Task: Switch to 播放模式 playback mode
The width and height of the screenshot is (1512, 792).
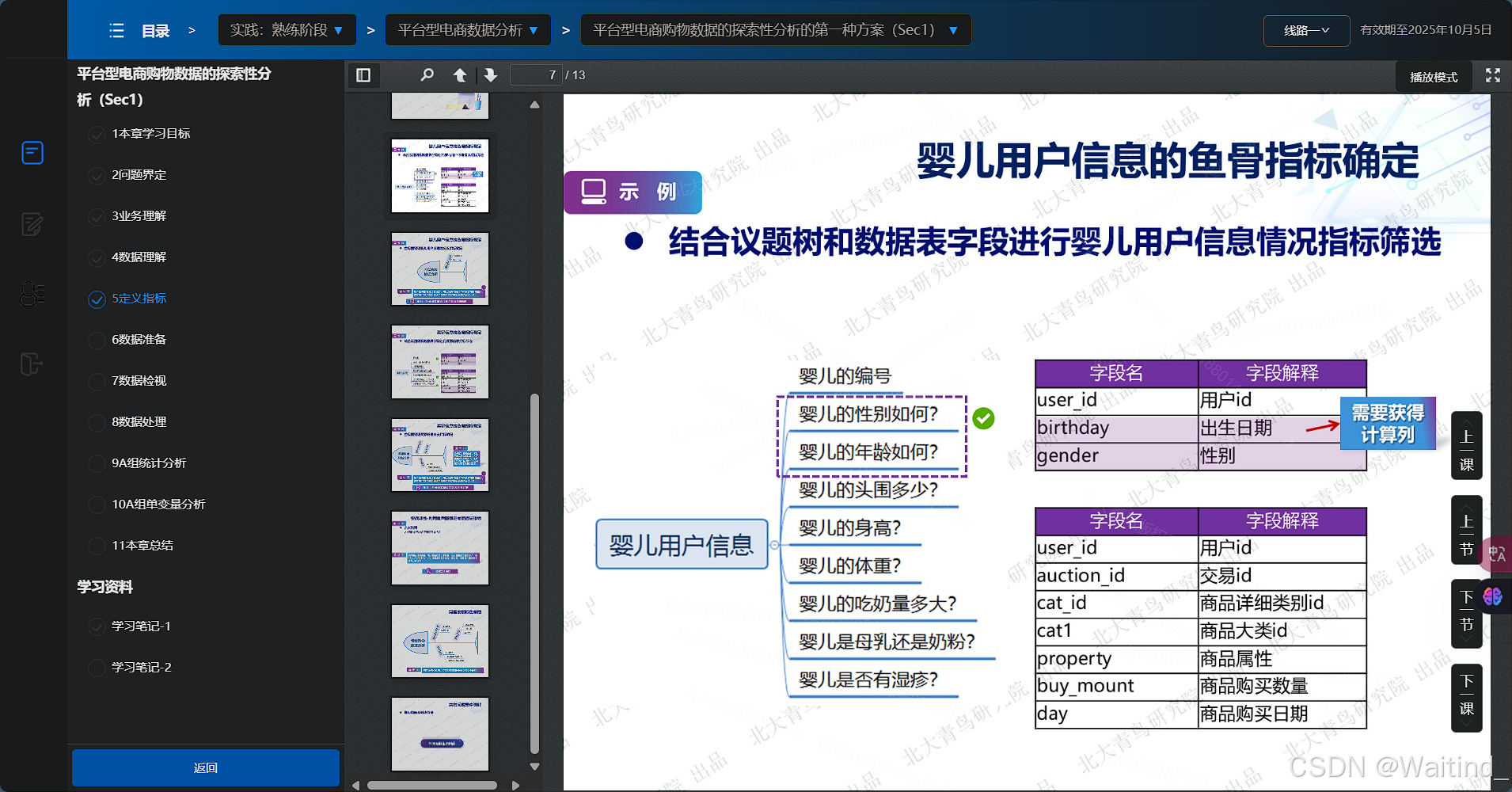Action: tap(1434, 77)
